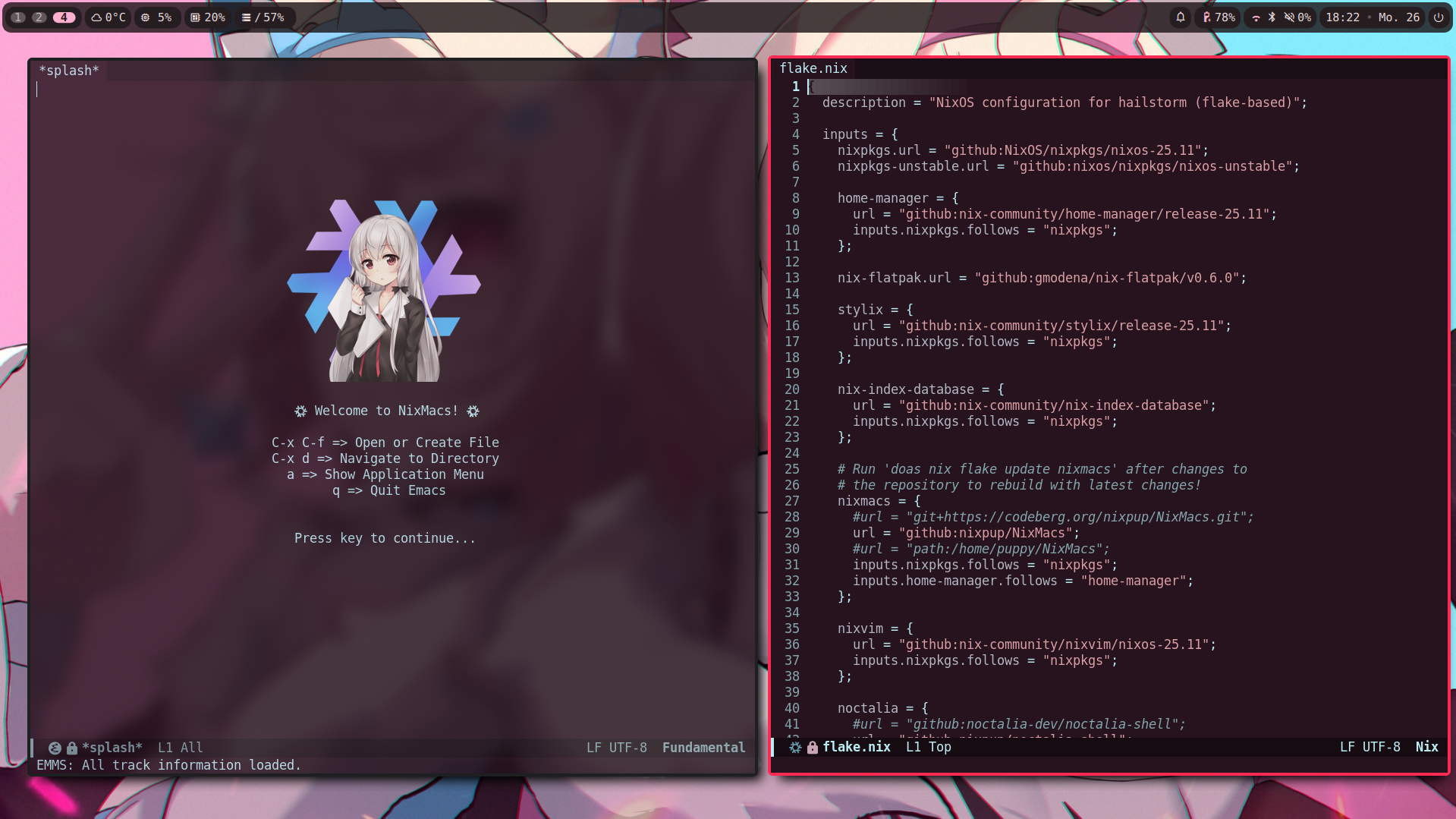Click the snowflake icon left of Welcome
Screen dimensions: 1456x819
click(x=300, y=411)
